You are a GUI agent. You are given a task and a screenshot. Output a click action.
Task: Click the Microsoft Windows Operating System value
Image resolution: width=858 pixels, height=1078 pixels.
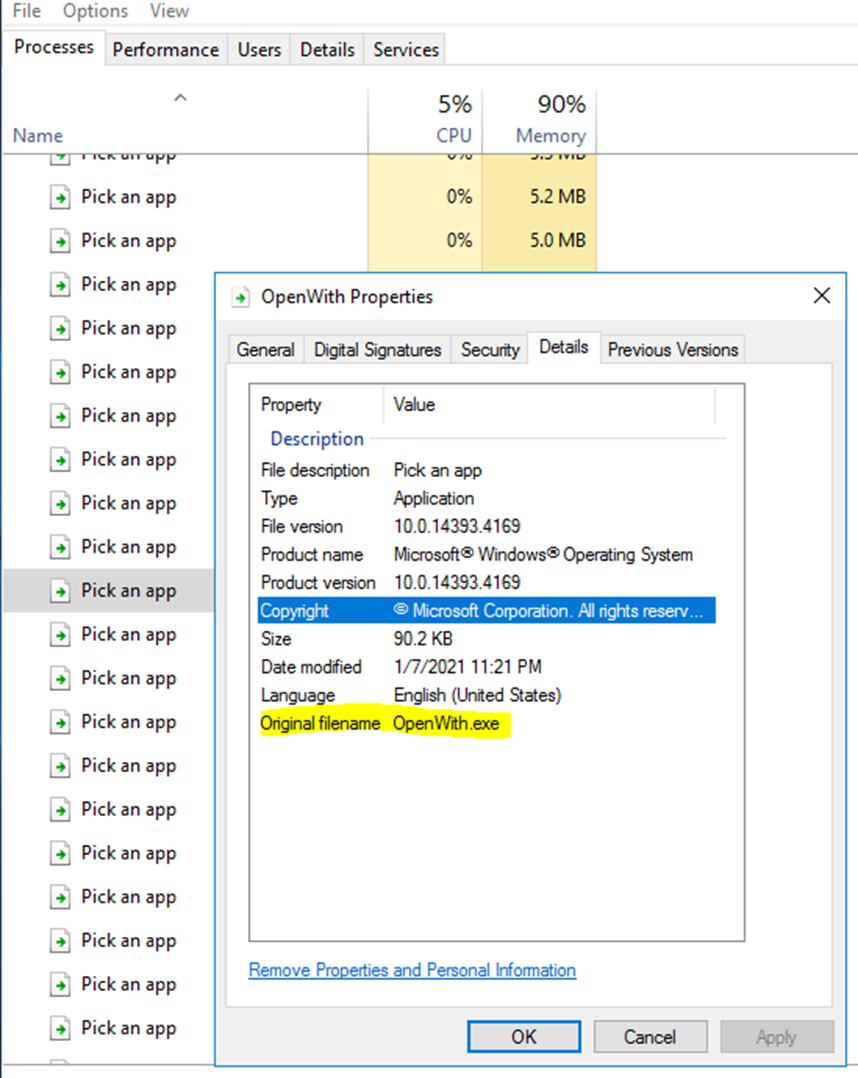click(x=543, y=555)
